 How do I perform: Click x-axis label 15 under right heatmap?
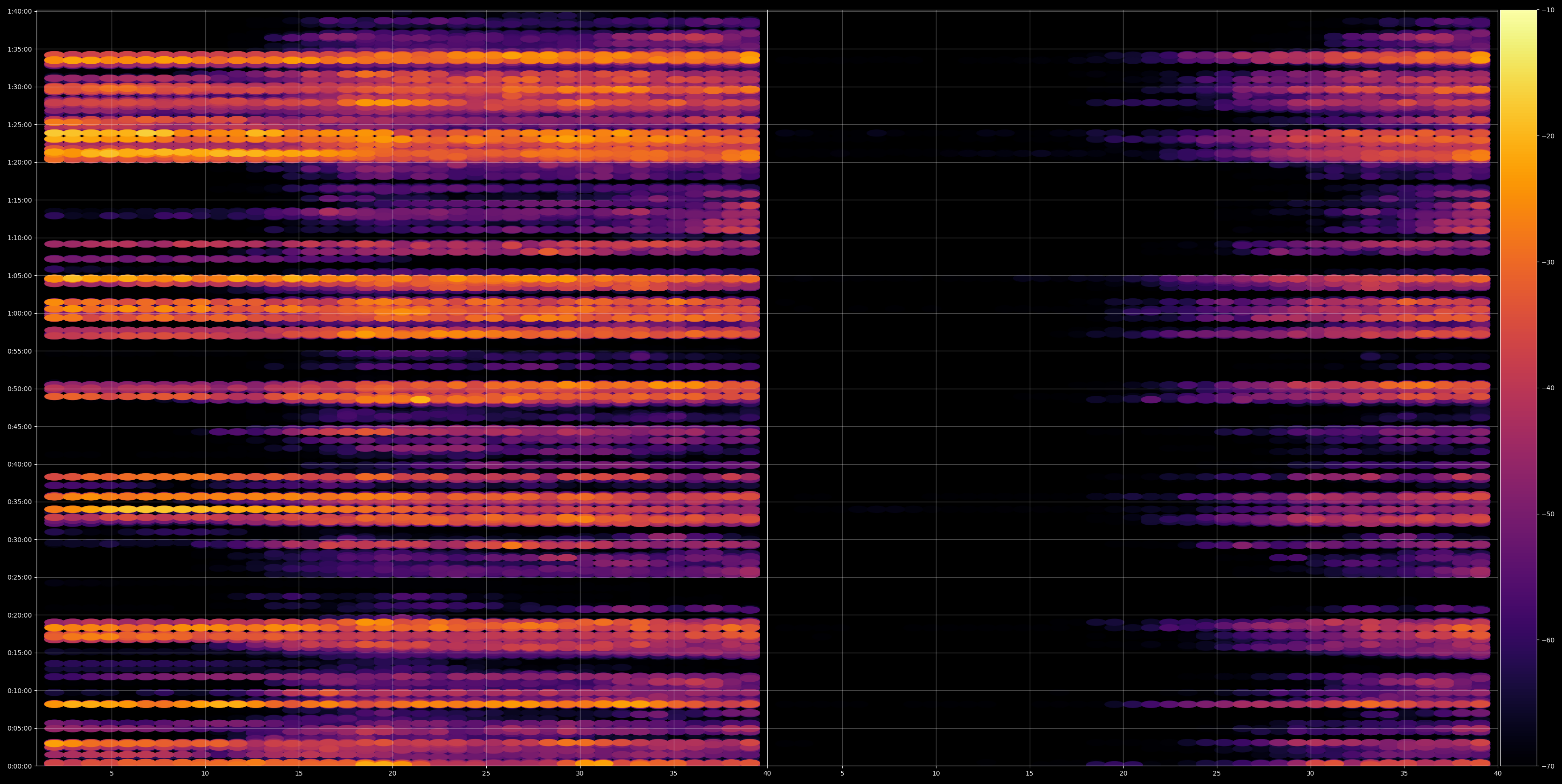(1030, 774)
